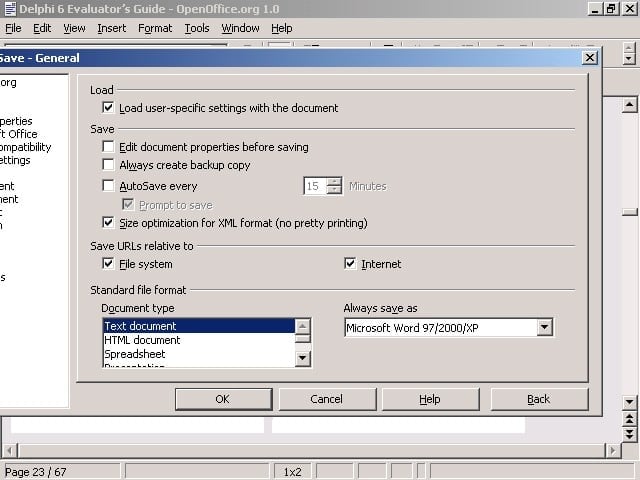Click document vertical scrollbar up arrow

click(629, 105)
